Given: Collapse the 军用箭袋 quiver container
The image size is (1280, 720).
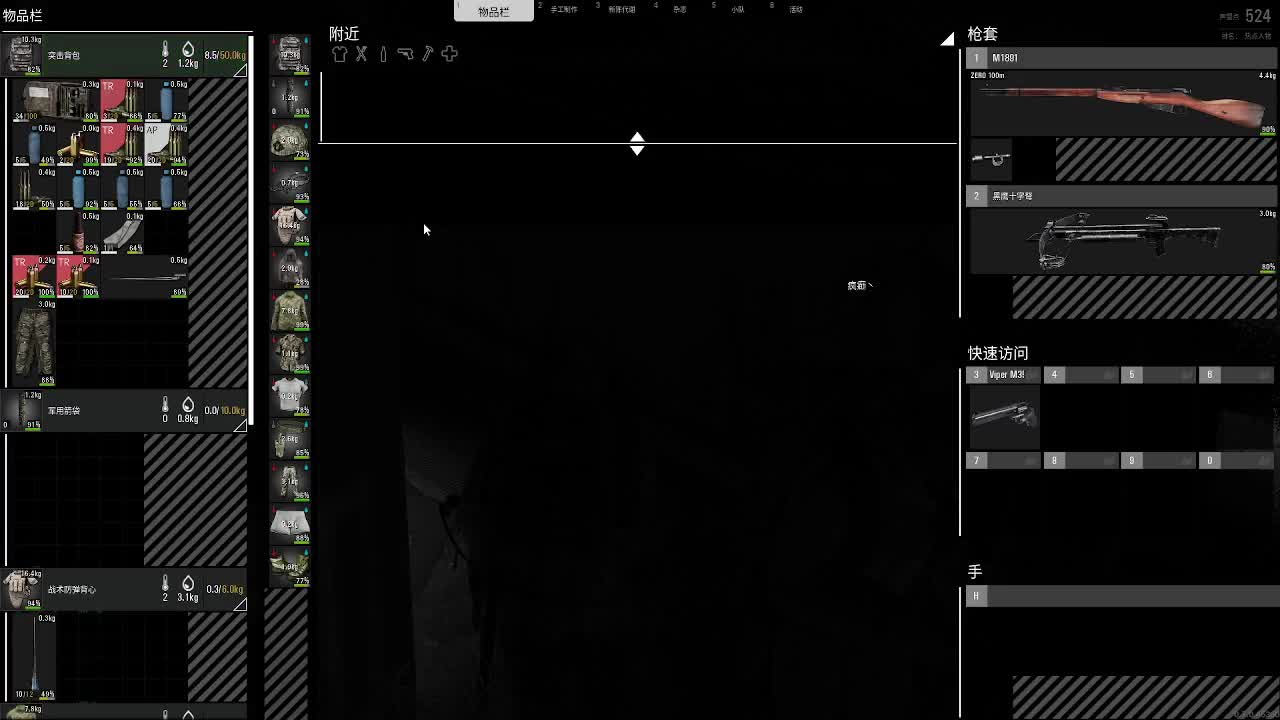Looking at the screenshot, I should pyautogui.click(x=240, y=426).
